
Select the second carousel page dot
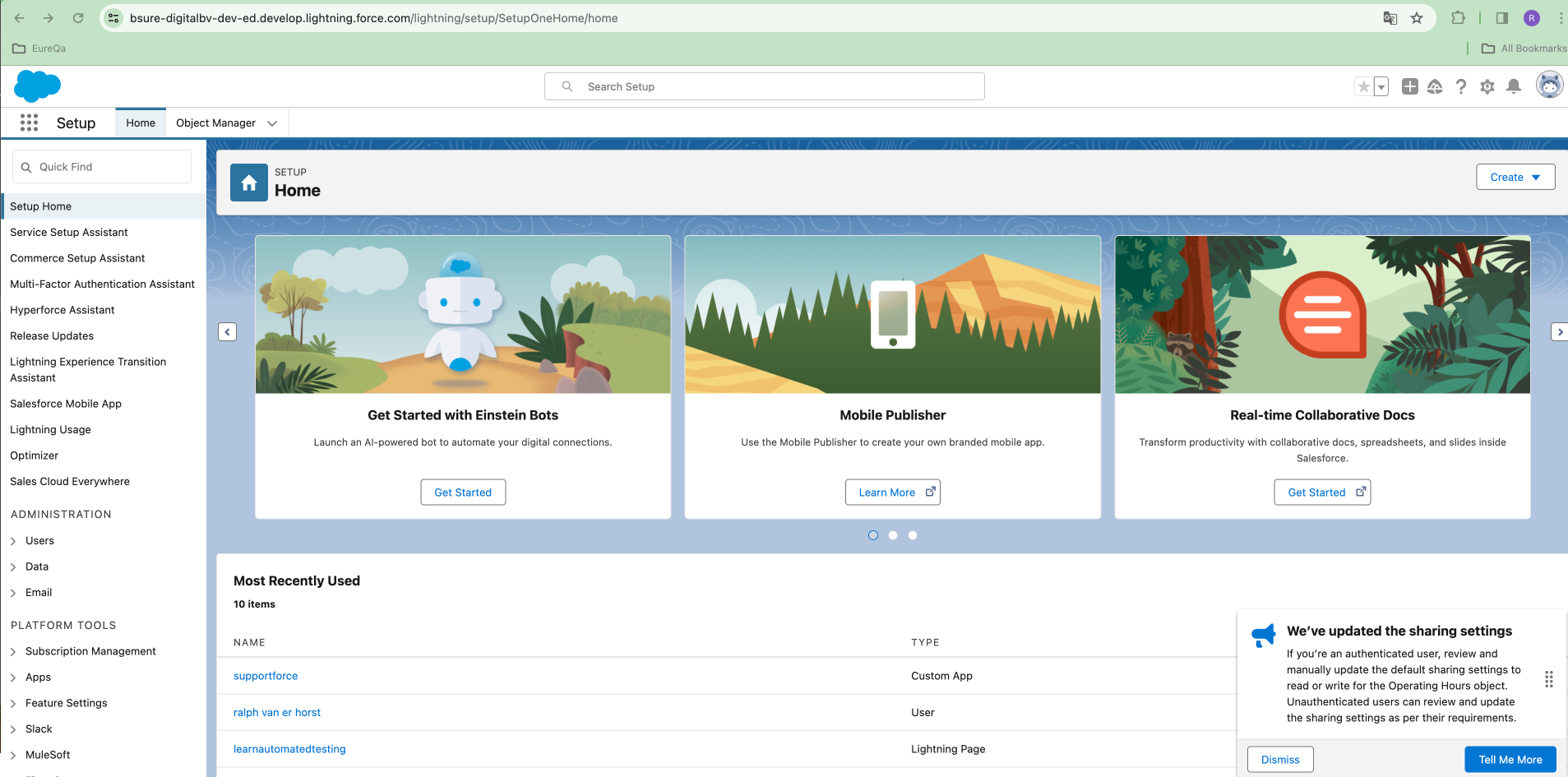point(893,535)
